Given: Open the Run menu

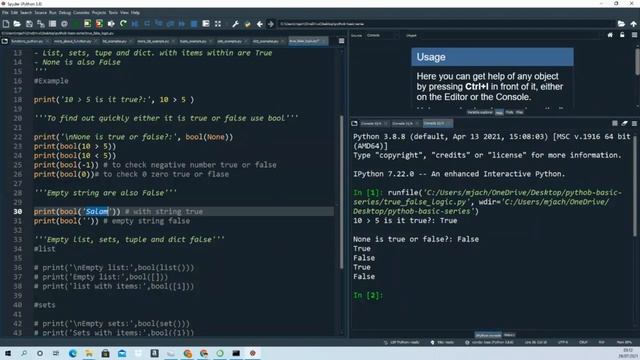Looking at the screenshot, I should tap(53, 13).
